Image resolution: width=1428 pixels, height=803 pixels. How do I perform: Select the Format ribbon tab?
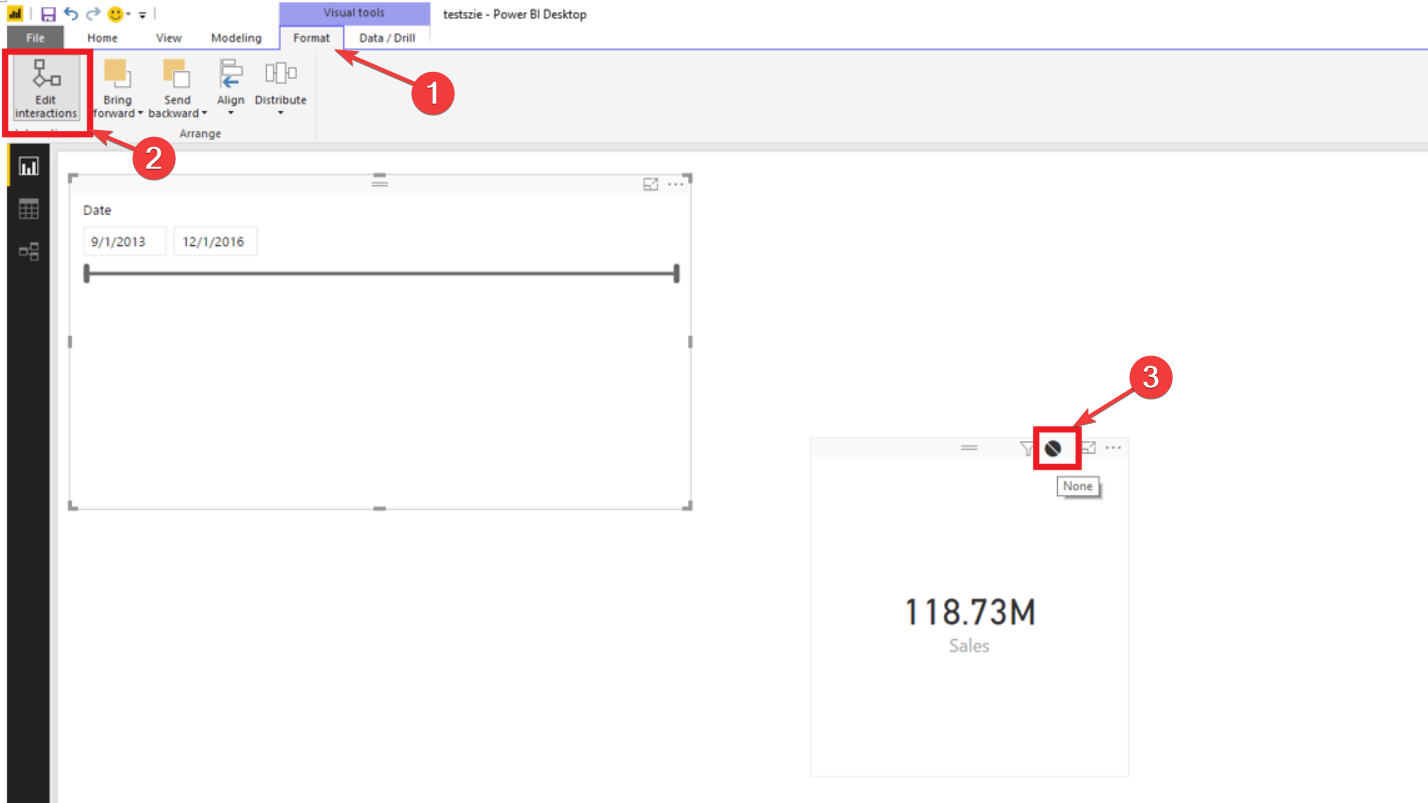click(311, 38)
